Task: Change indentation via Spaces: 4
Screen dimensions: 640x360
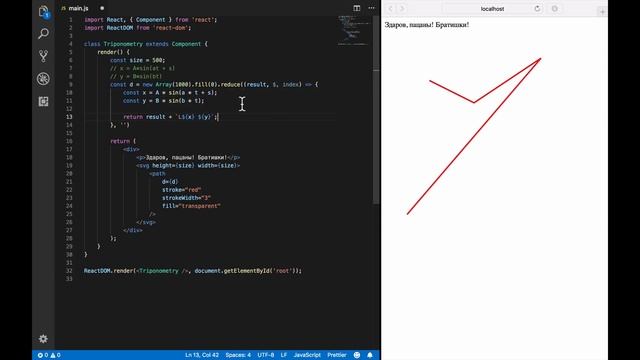Action: tap(238, 355)
